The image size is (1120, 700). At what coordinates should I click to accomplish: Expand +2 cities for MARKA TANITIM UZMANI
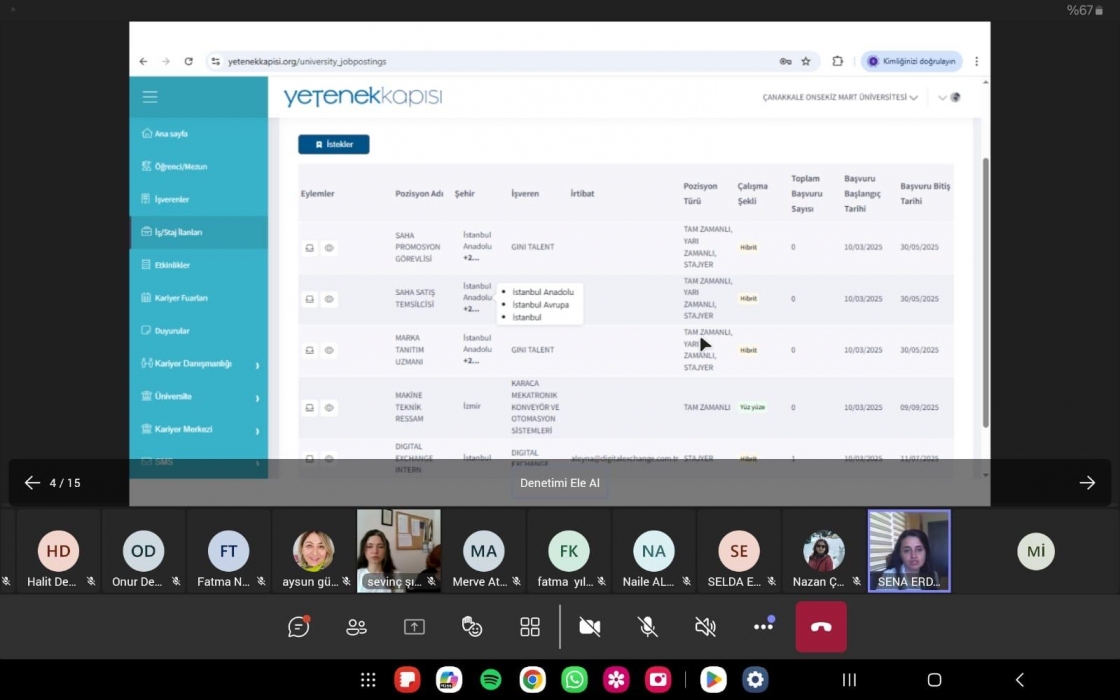click(471, 361)
